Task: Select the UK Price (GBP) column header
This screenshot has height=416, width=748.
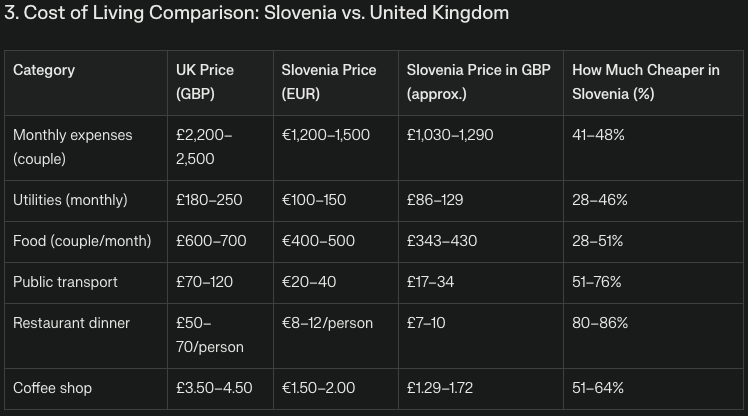Action: (x=205, y=82)
